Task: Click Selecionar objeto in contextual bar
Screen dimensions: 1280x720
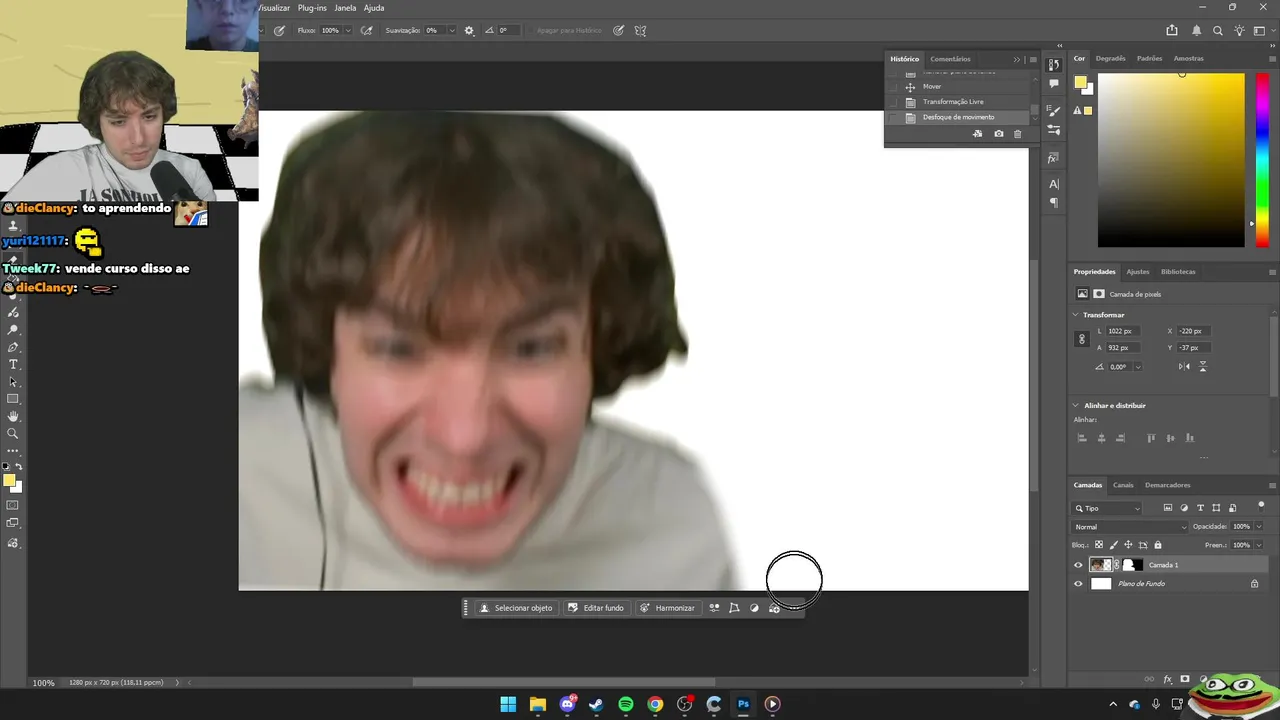Action: click(516, 608)
